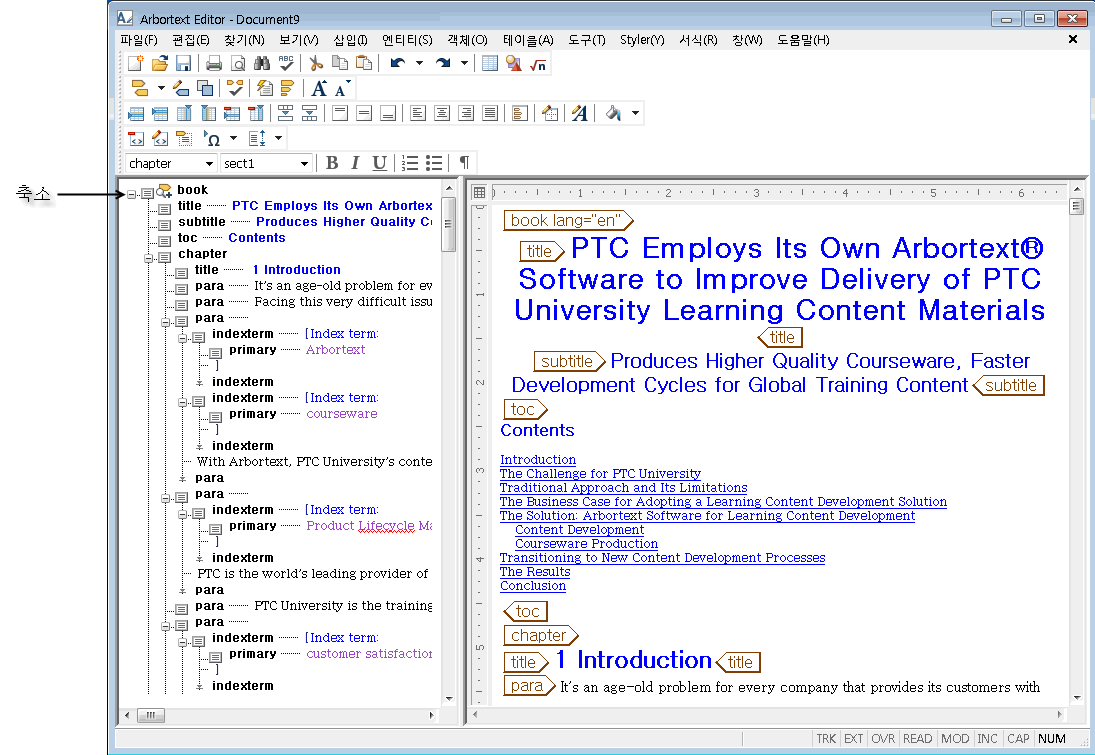This screenshot has width=1095, height=755.
Task: Follow the Introduction link in Contents
Action: [x=538, y=460]
